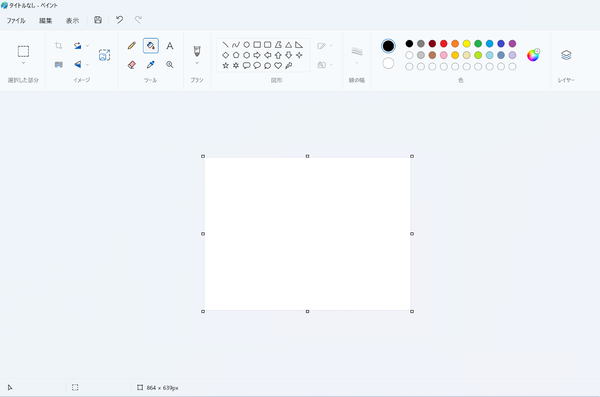Select the down arrow shape
Viewport: 600px width, 397px height.
pyautogui.click(x=289, y=55)
